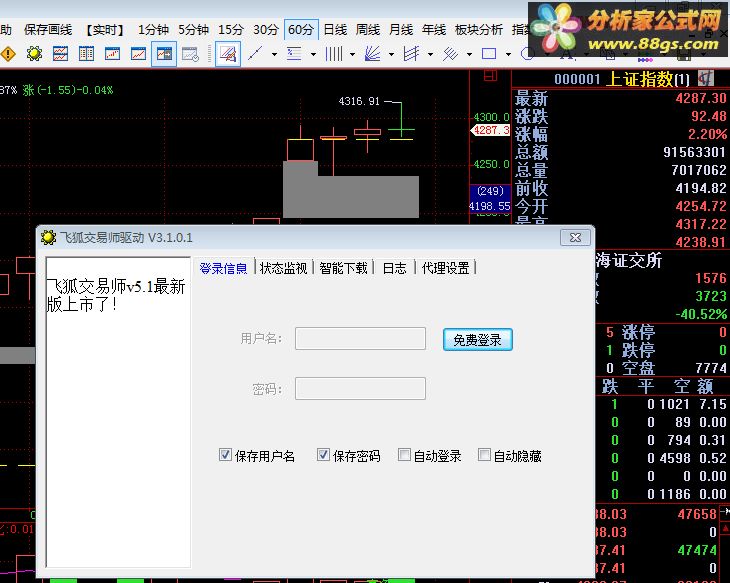The width and height of the screenshot is (730, 583).
Task: Click the 空盘 value 7774
Action: coord(711,368)
